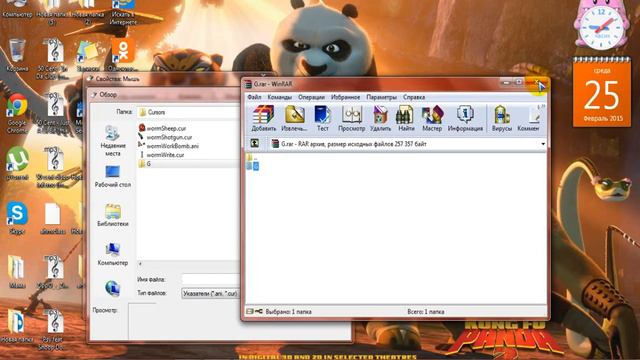Select the Искать в Интернете desktop shortcut
Screen dimensions: 640x360
coord(123,12)
